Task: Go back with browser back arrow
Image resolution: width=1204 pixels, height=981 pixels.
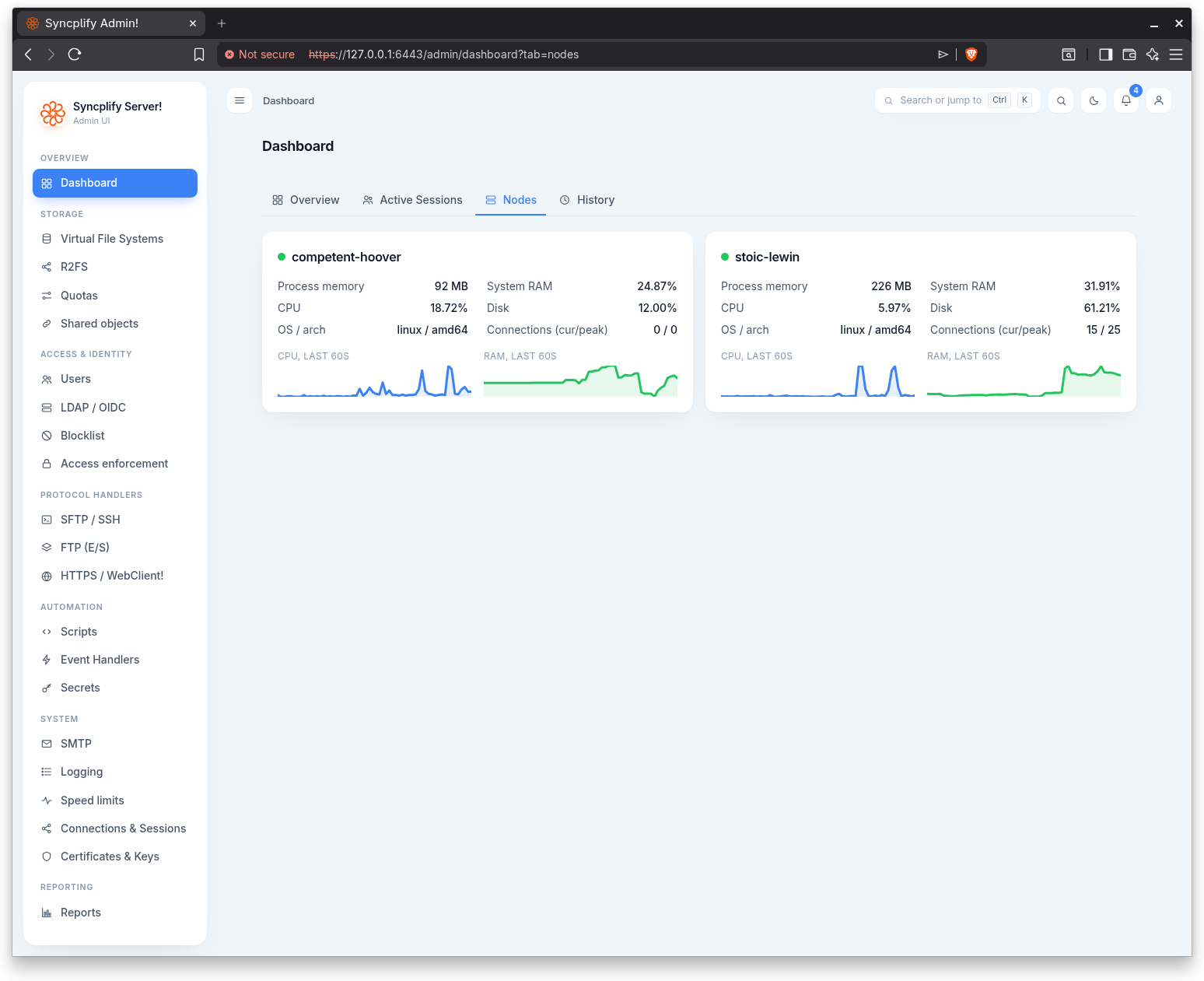Action: [x=28, y=54]
